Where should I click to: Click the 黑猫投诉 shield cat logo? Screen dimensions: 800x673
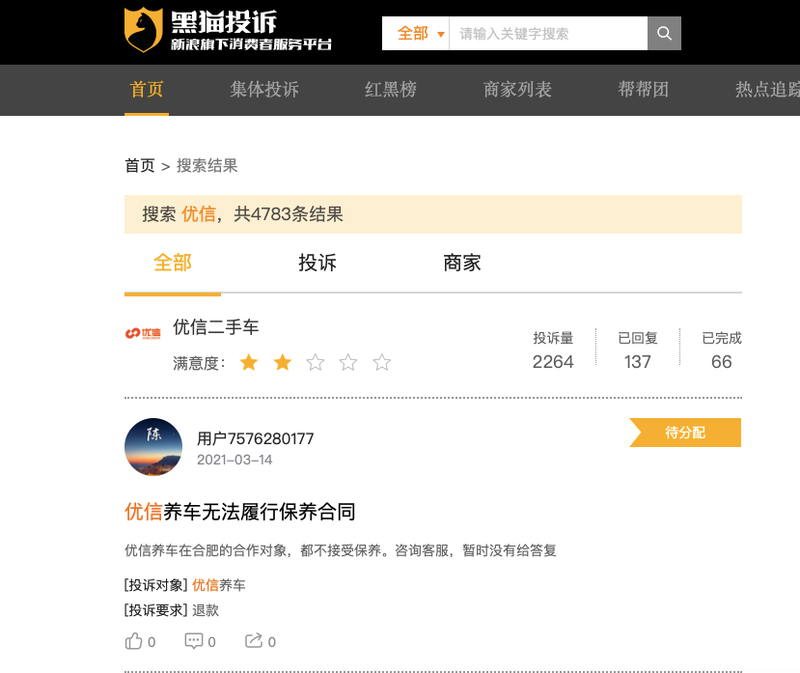click(x=143, y=30)
